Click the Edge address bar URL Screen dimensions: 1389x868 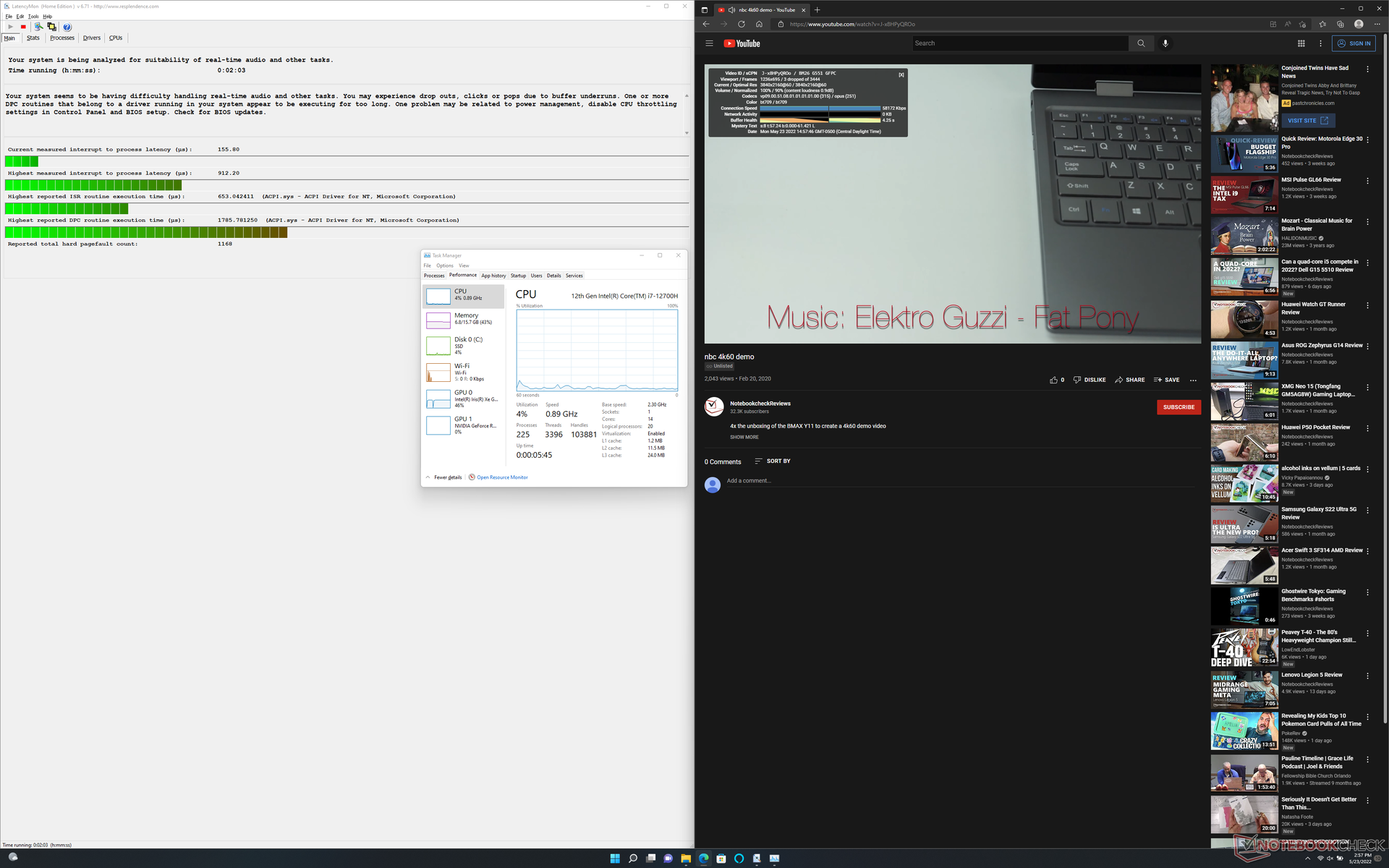[852, 24]
